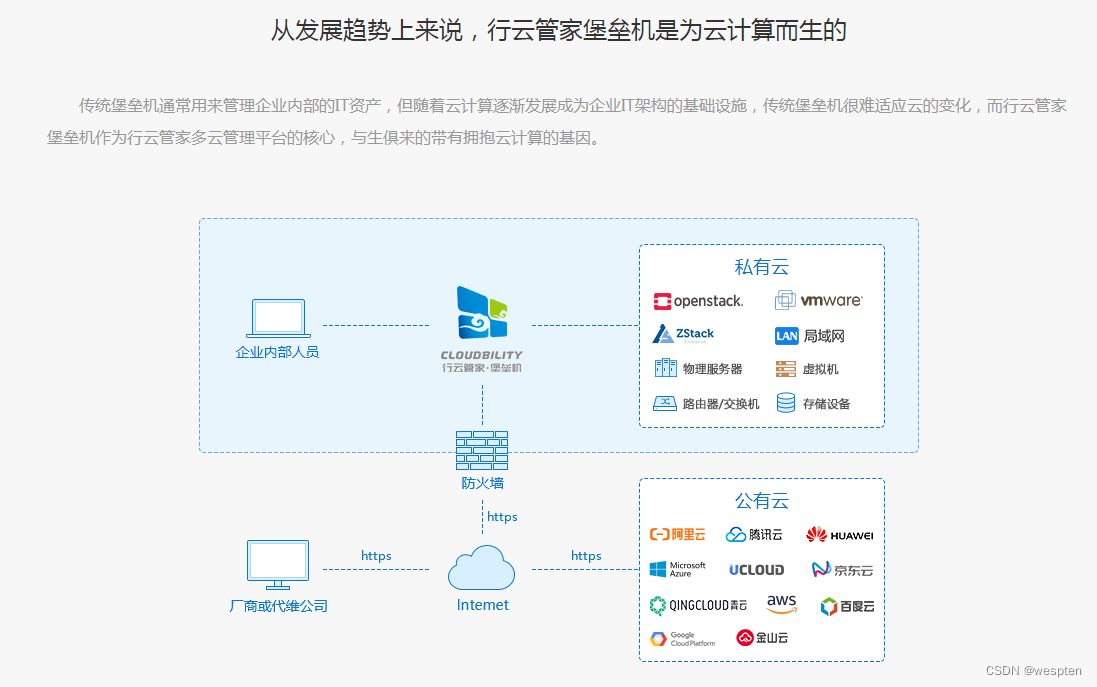The width and height of the screenshot is (1097, 687).
Task: Click the openstack logo
Action: pos(698,302)
